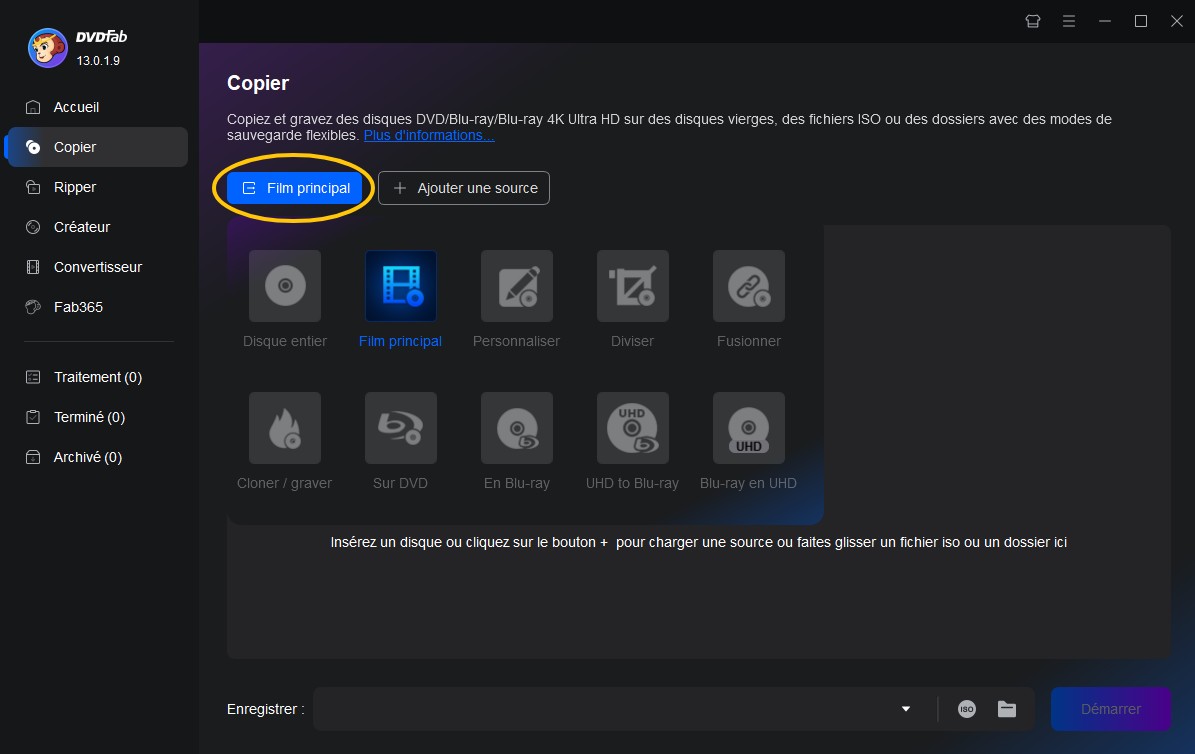This screenshot has width=1195, height=754.
Task: Select the Disque entier copy mode icon
Action: click(x=285, y=286)
